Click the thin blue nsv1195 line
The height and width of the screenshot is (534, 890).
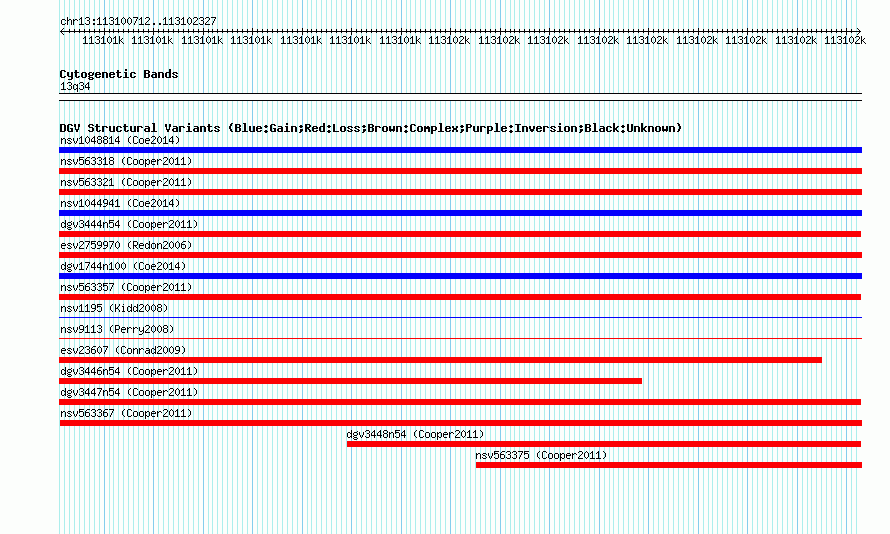point(460,318)
